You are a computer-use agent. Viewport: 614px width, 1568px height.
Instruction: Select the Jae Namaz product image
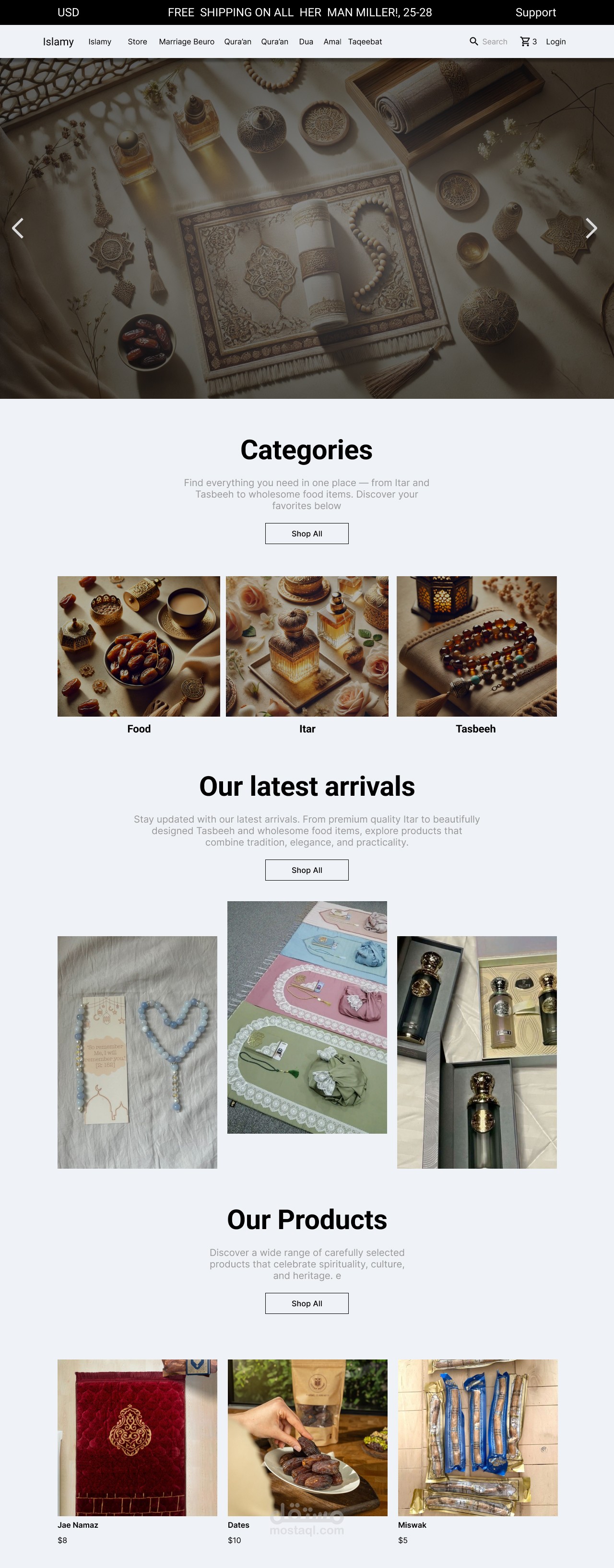coord(137,1438)
